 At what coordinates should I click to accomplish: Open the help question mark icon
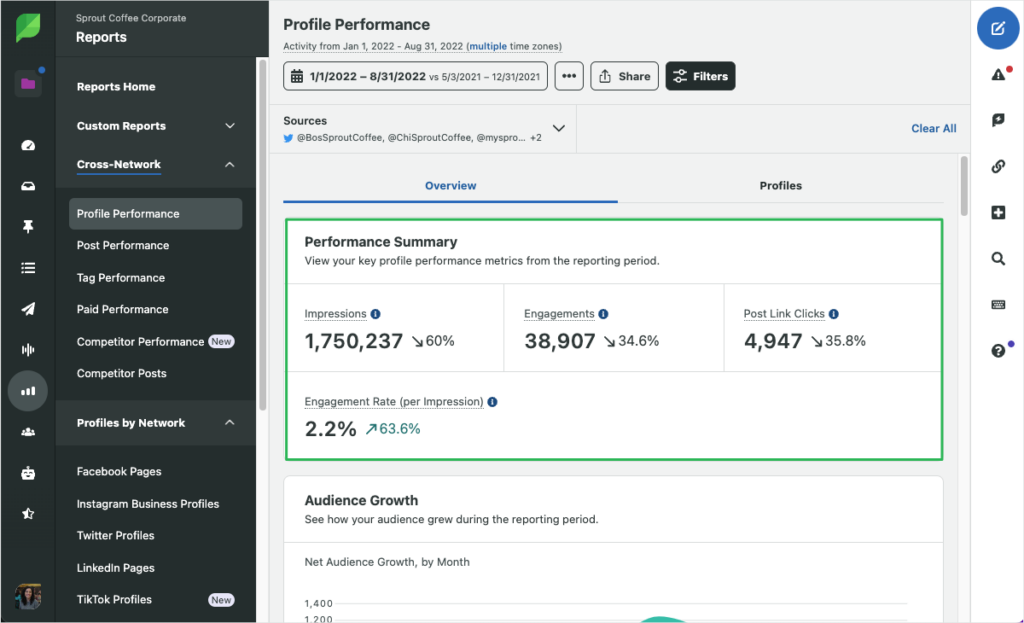997,351
